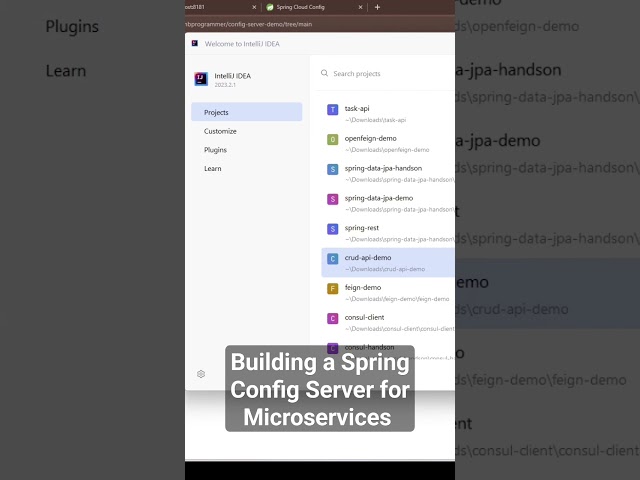The width and height of the screenshot is (640, 480).
Task: Click the IntelliJ IDEA 2023.2.1 version text
Action: click(x=225, y=85)
